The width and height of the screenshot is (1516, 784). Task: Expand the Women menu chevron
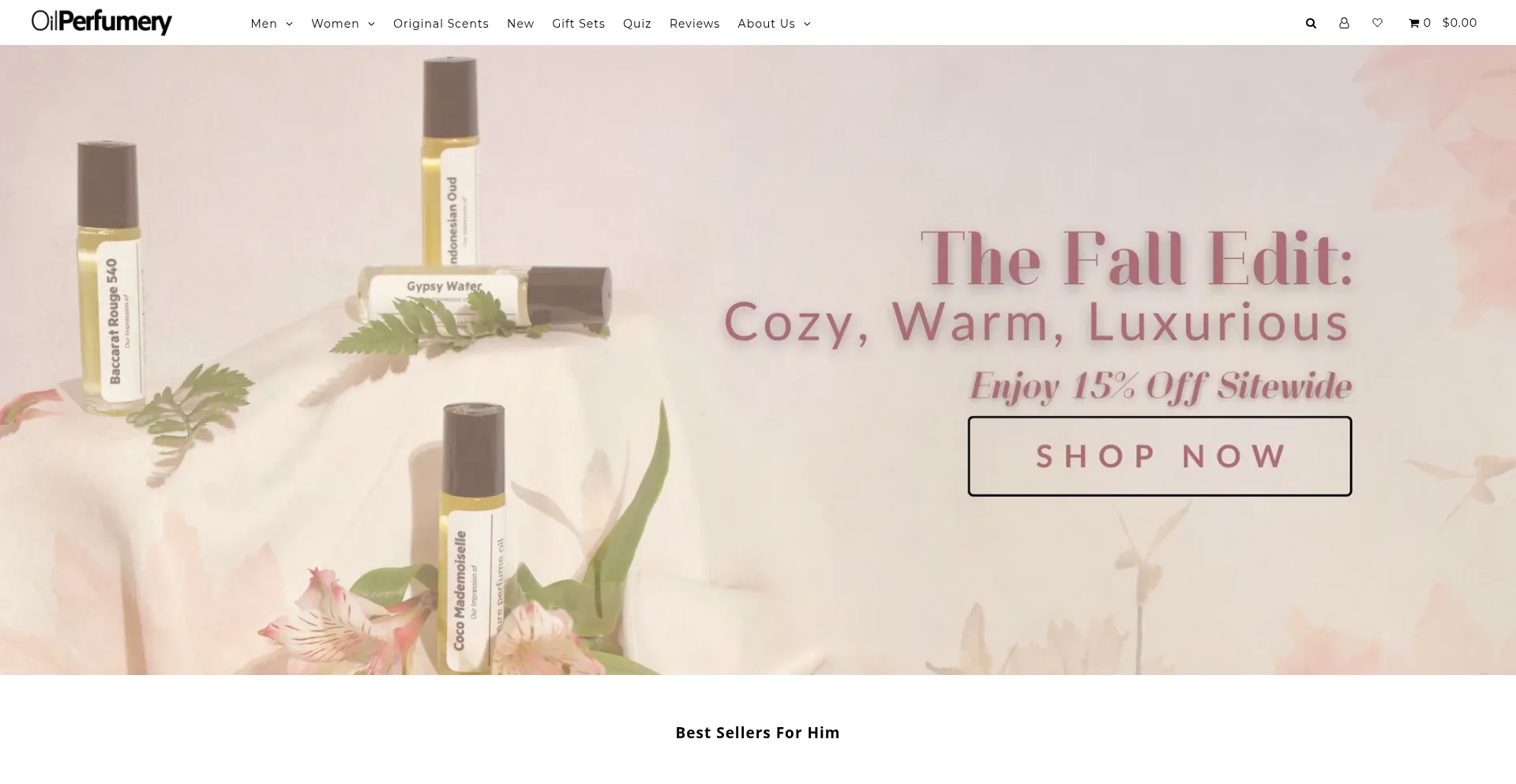pos(371,24)
